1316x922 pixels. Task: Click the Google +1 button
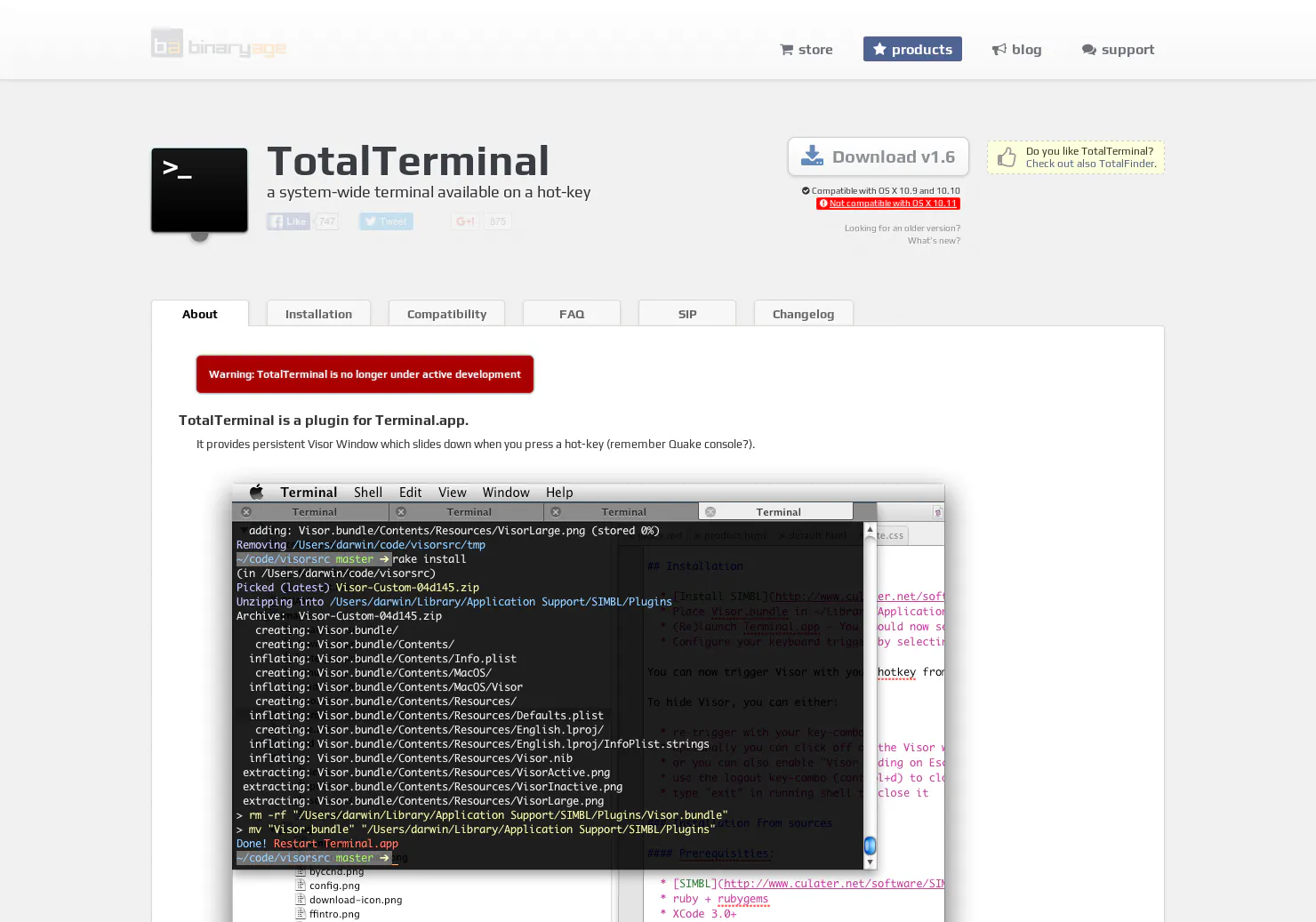(x=465, y=221)
